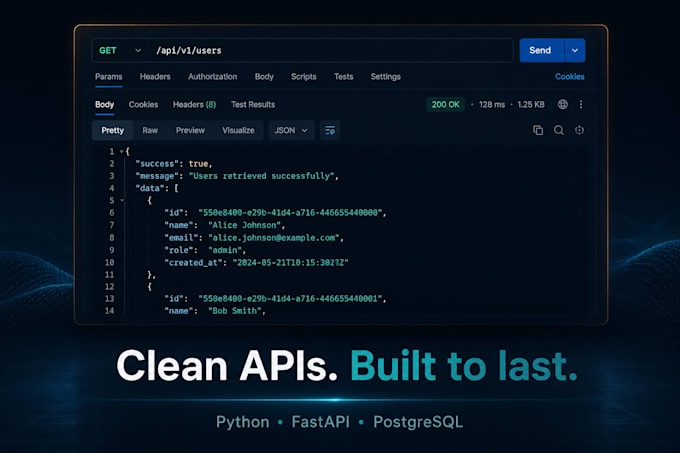Toggle the word wrap lines icon
Screen dimensions: 680x453
(x=330, y=130)
